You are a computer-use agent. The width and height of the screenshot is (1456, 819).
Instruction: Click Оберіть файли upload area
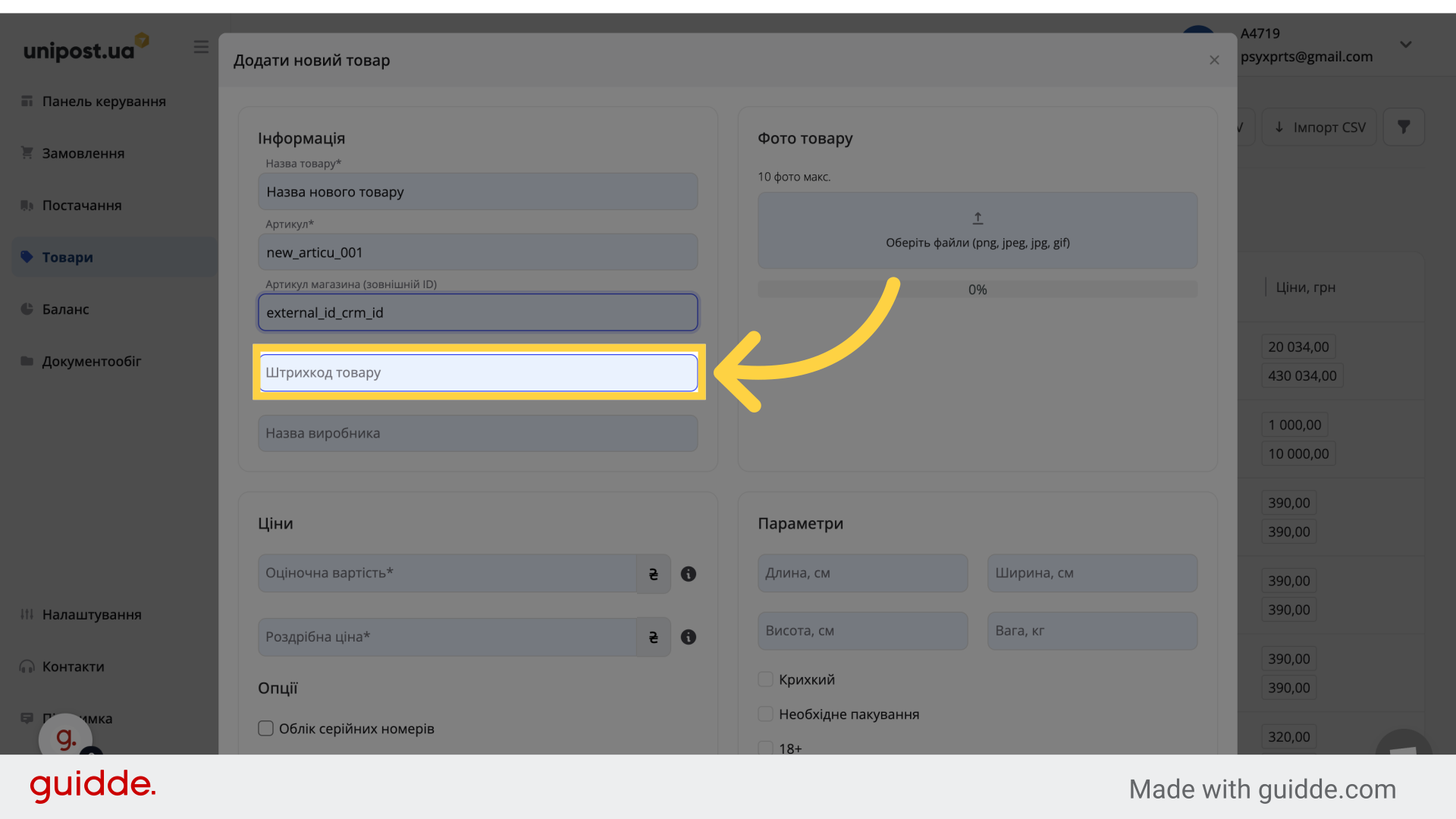[977, 230]
